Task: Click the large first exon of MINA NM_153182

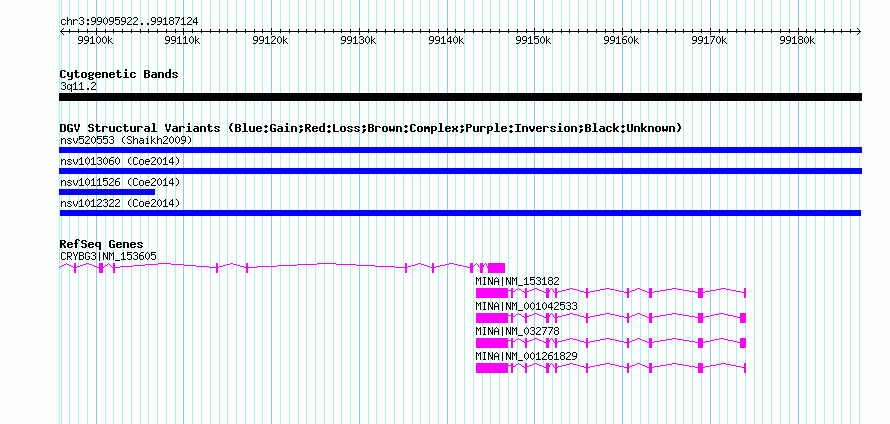Action: 492,293
